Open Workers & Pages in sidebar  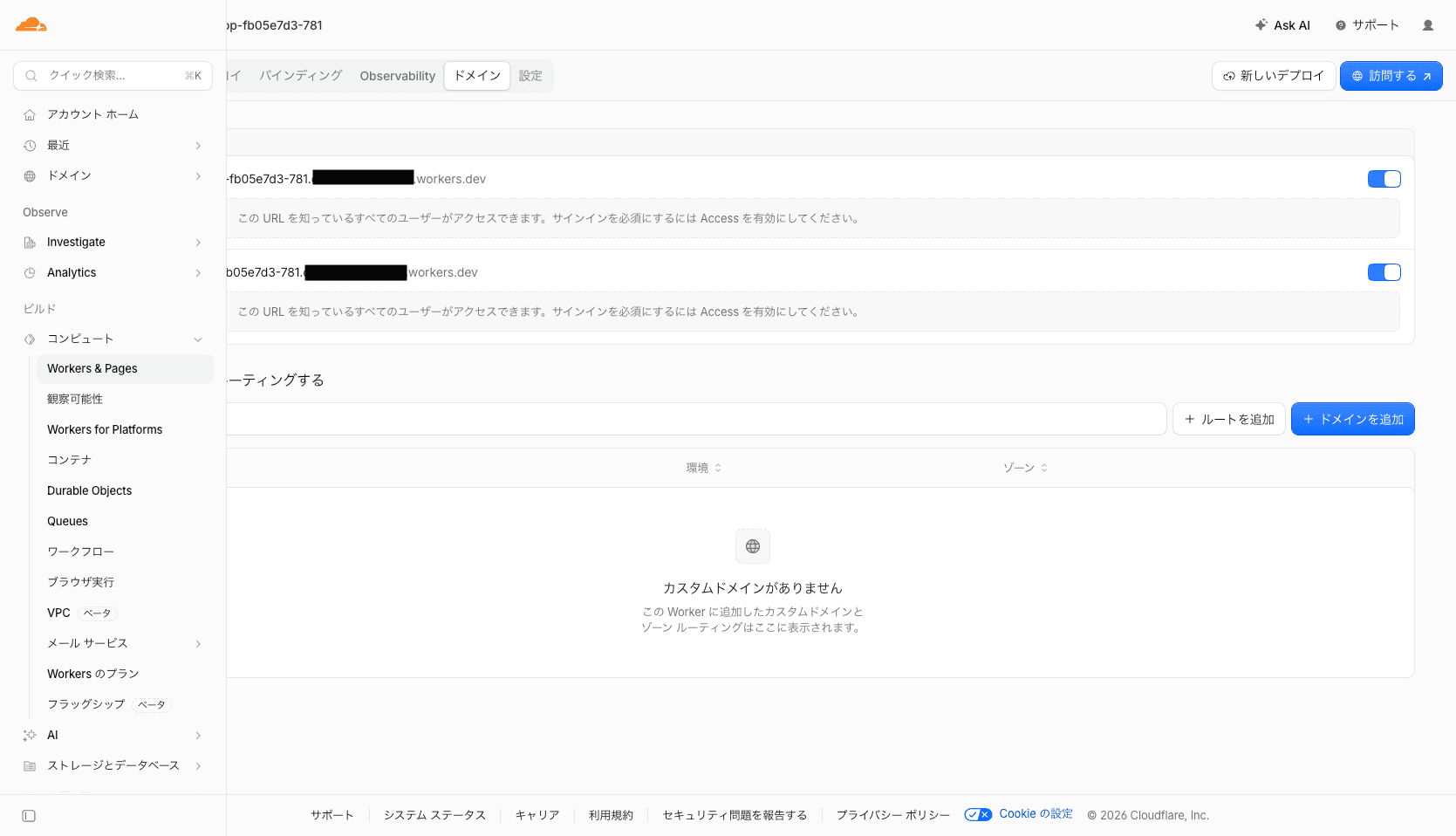tap(125, 368)
